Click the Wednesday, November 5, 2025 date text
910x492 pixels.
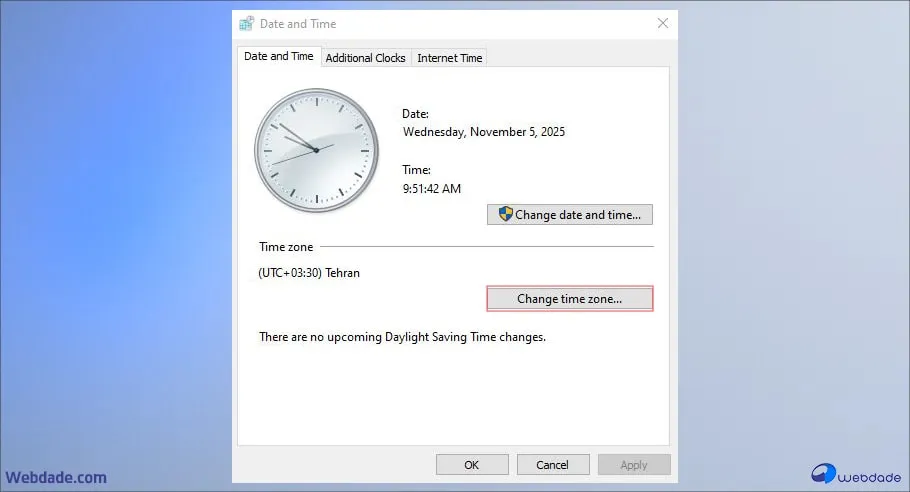click(x=484, y=132)
